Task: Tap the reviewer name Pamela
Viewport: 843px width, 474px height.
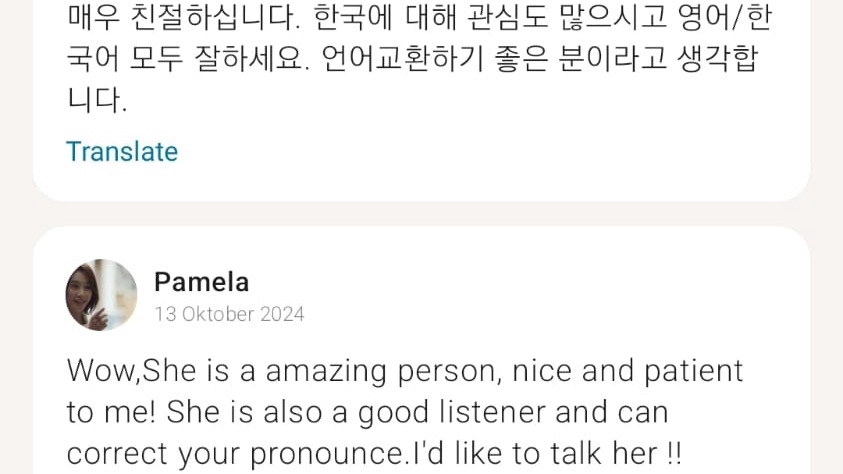Action: (x=201, y=282)
